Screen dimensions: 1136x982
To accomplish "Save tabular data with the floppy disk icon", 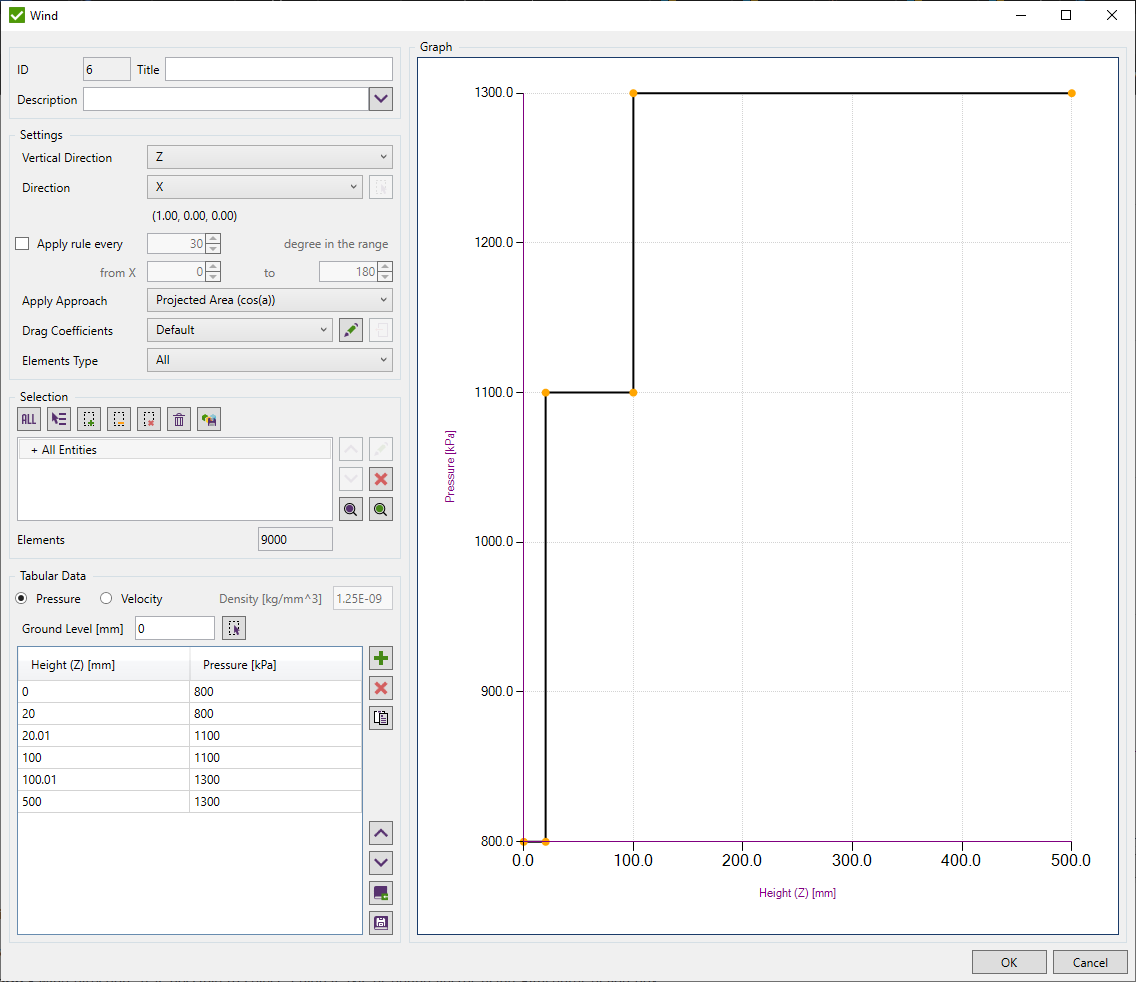I will pos(380,922).
